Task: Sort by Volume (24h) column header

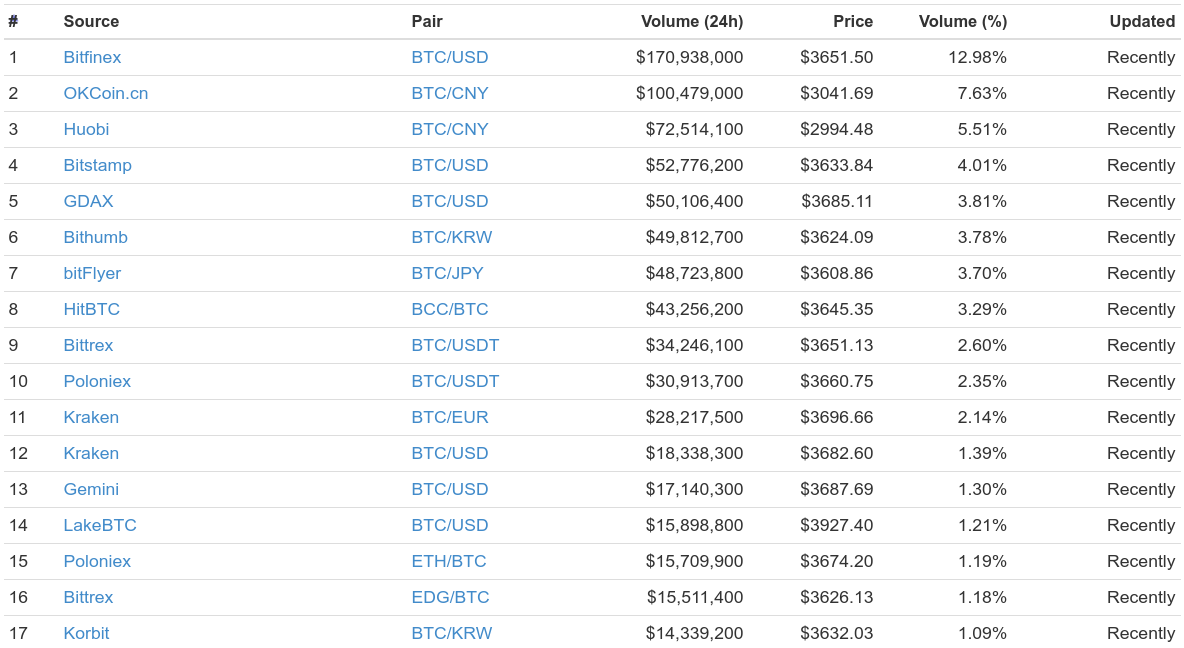Action: (692, 21)
